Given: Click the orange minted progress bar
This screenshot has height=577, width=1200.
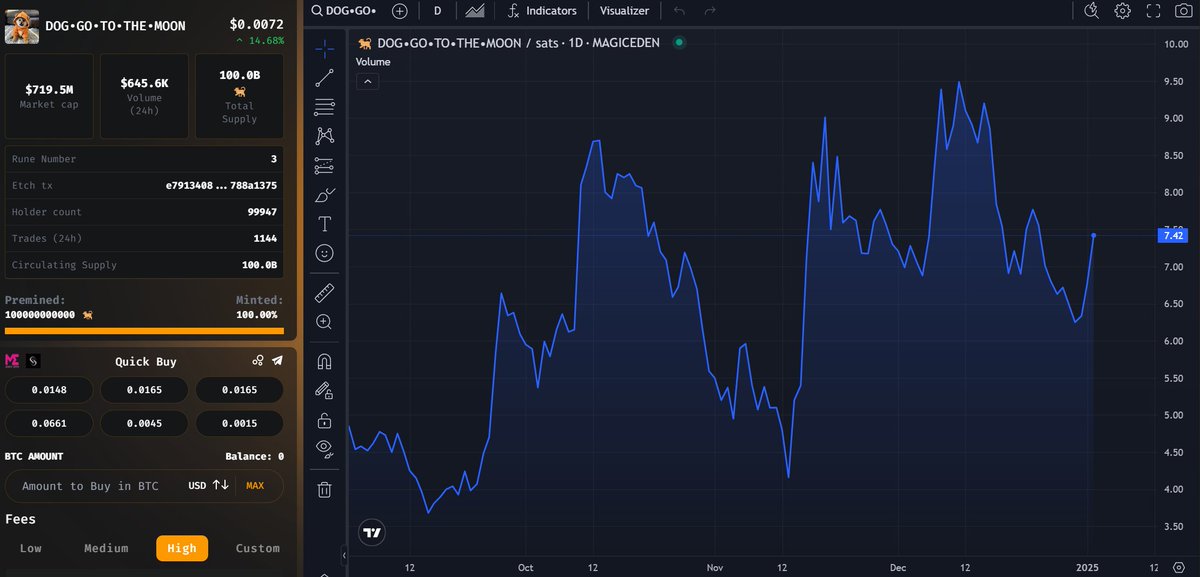Looking at the screenshot, I should click(144, 331).
